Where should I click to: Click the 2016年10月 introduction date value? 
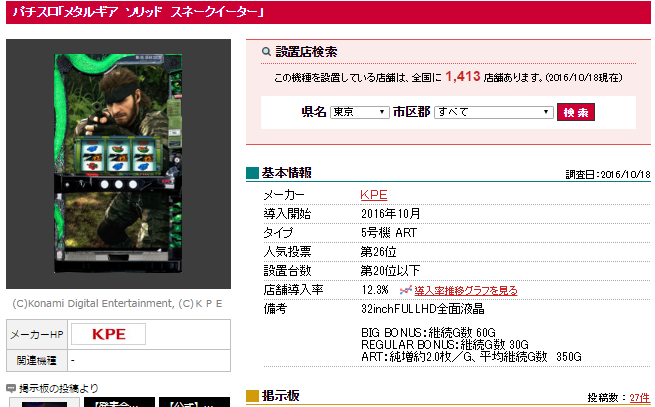(391, 214)
